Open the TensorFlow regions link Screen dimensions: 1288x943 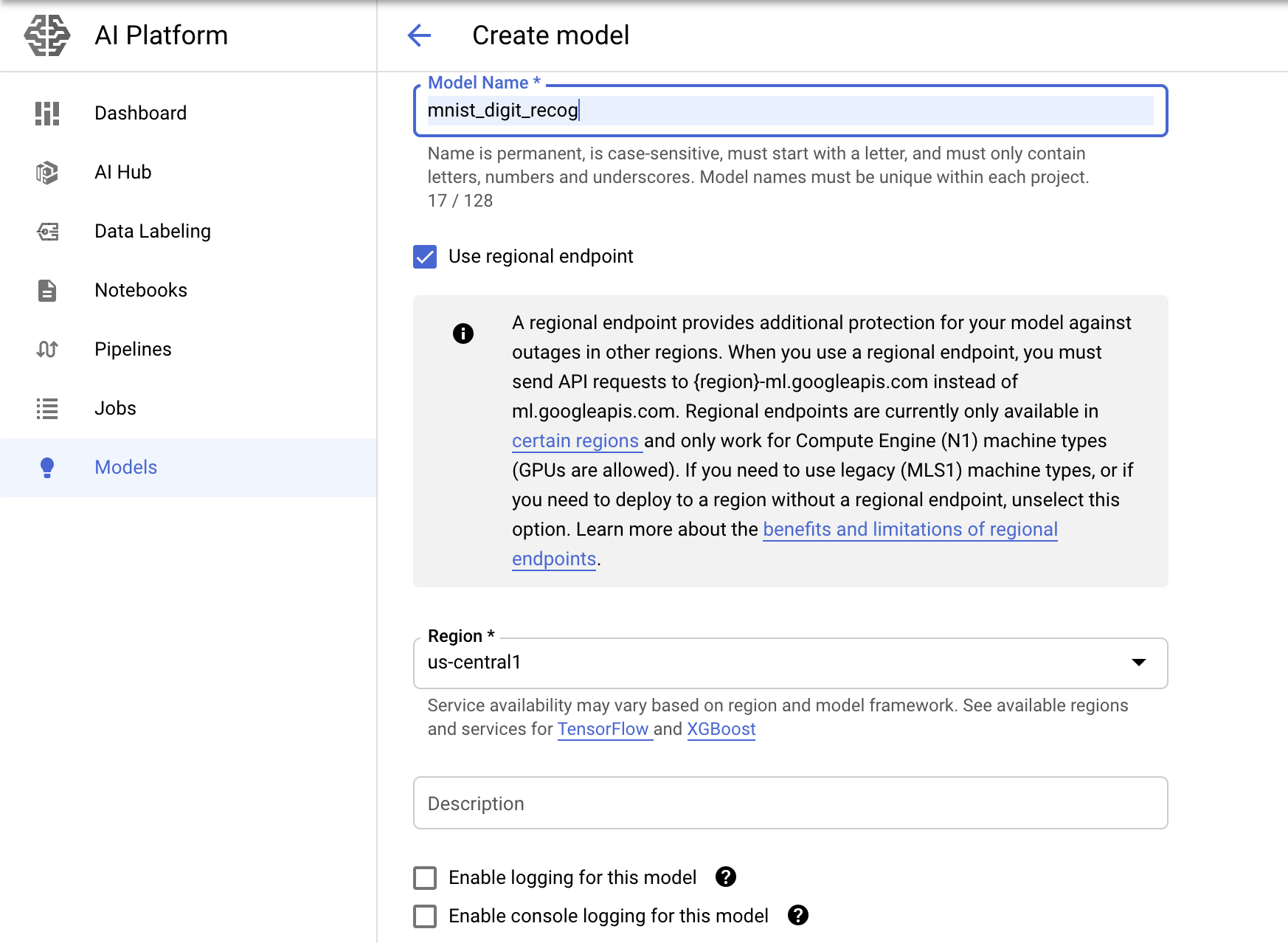(x=603, y=729)
